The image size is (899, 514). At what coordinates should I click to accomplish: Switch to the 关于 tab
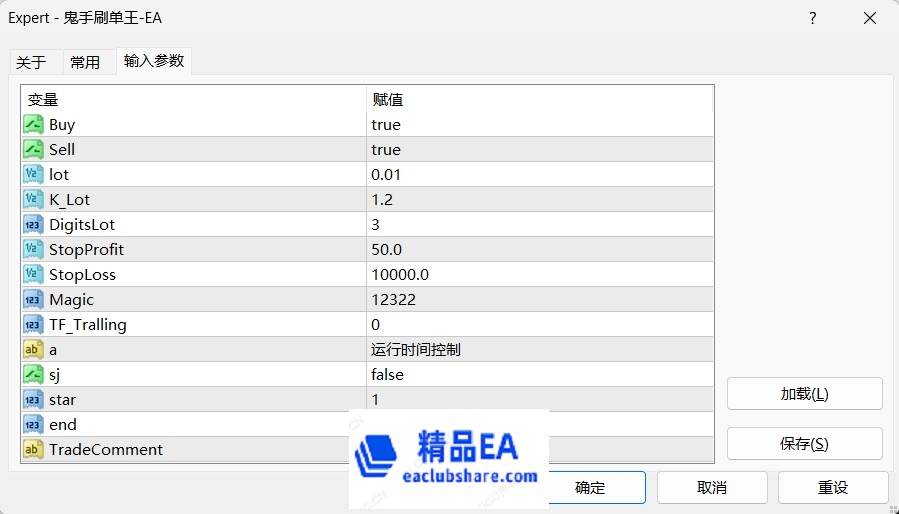pos(31,62)
